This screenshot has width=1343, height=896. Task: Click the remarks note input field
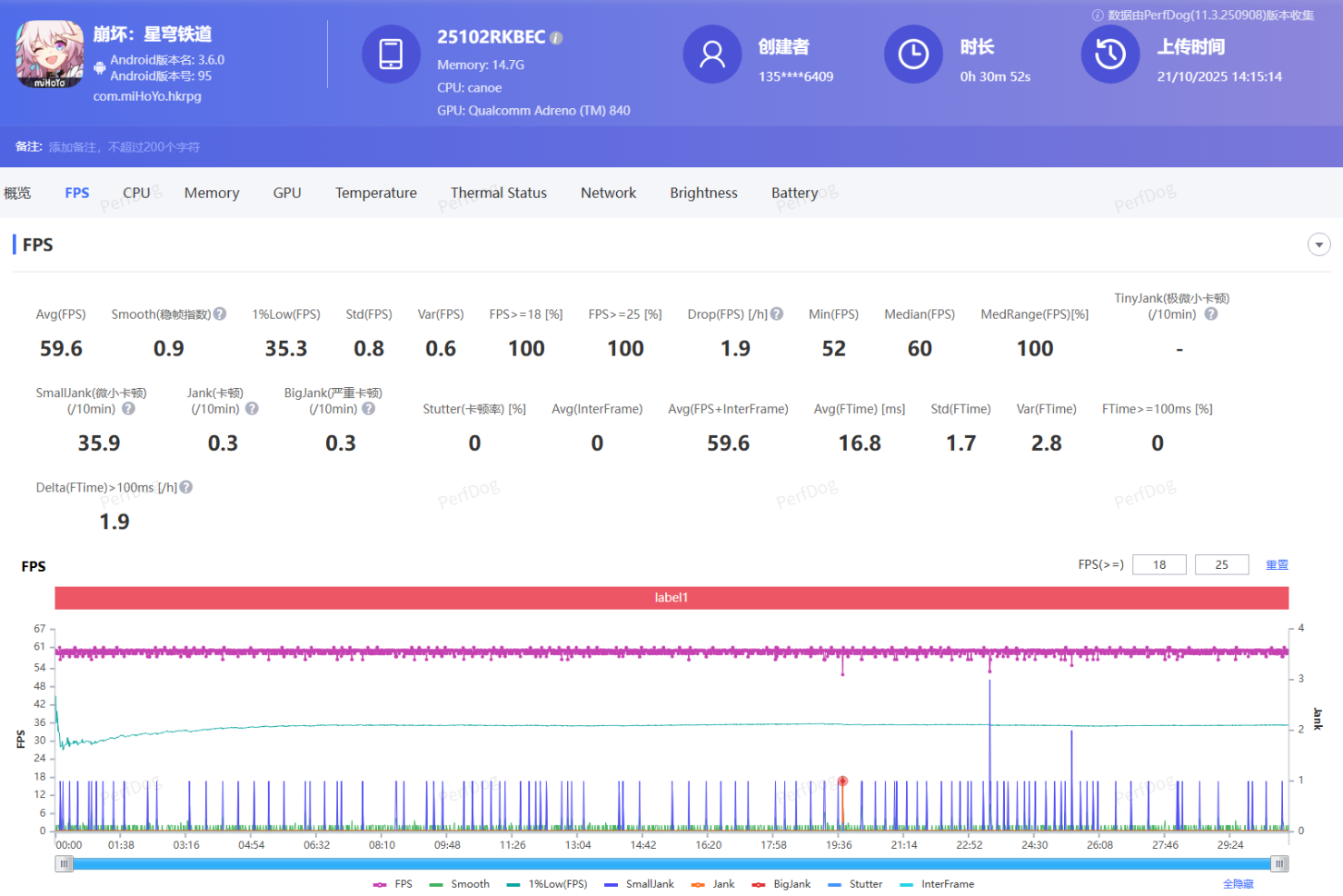(124, 147)
